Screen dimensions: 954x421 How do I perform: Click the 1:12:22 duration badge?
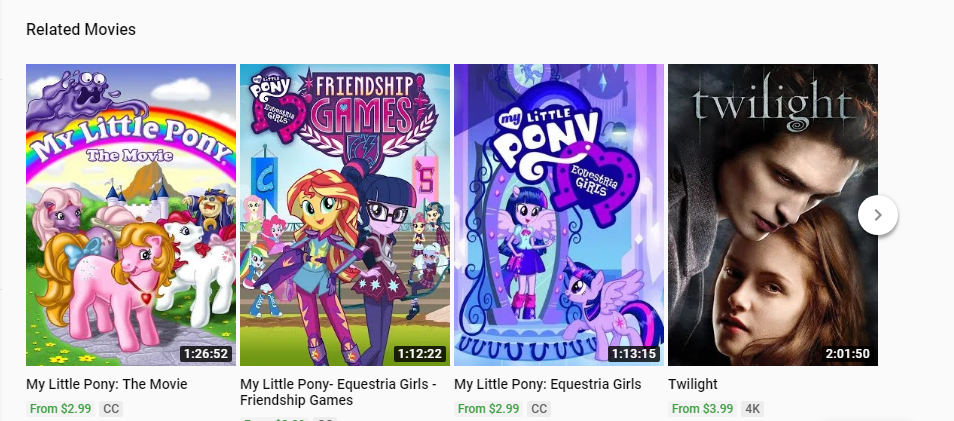tap(420, 353)
